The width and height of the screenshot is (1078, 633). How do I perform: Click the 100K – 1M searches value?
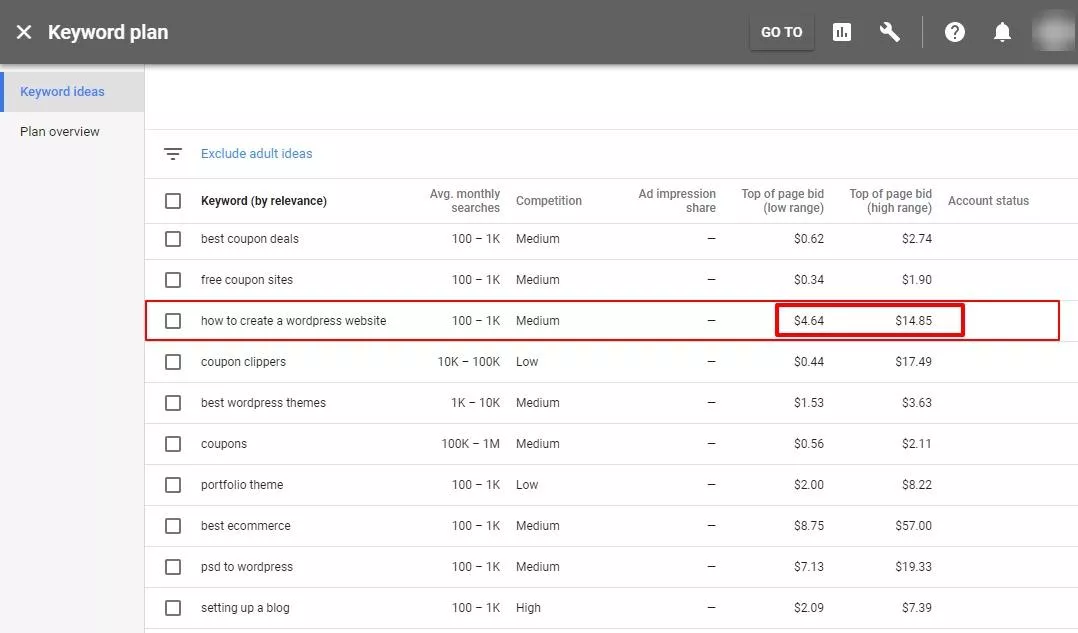[470, 444]
